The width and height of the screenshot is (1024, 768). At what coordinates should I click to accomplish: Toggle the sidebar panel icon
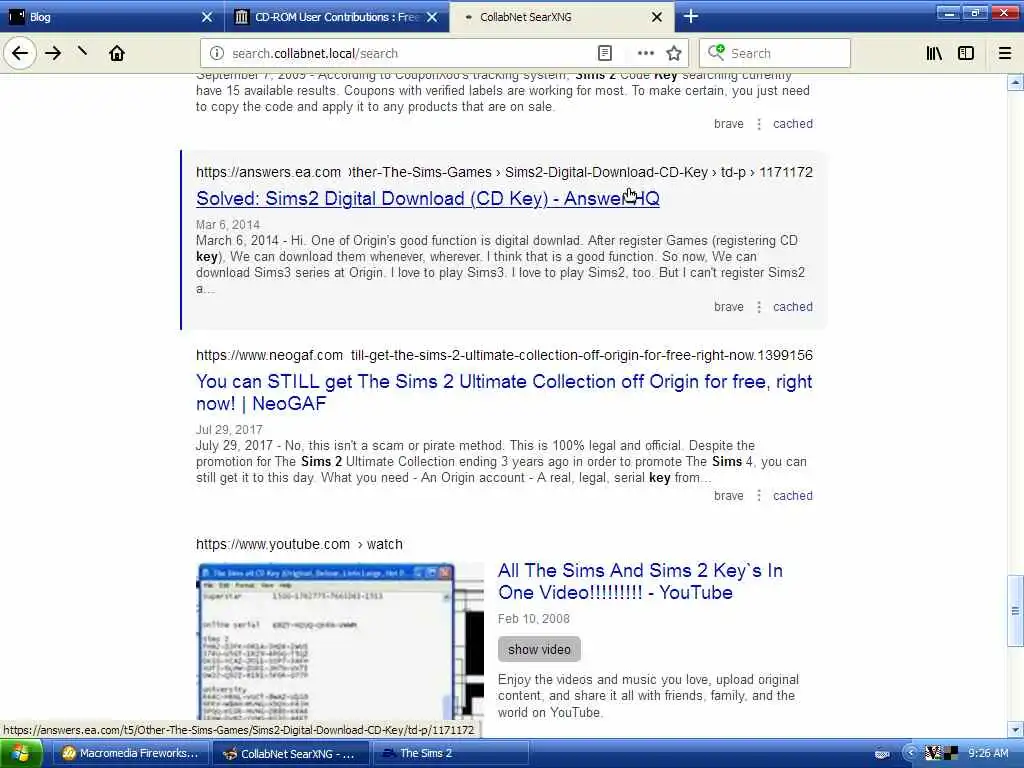(x=966, y=53)
